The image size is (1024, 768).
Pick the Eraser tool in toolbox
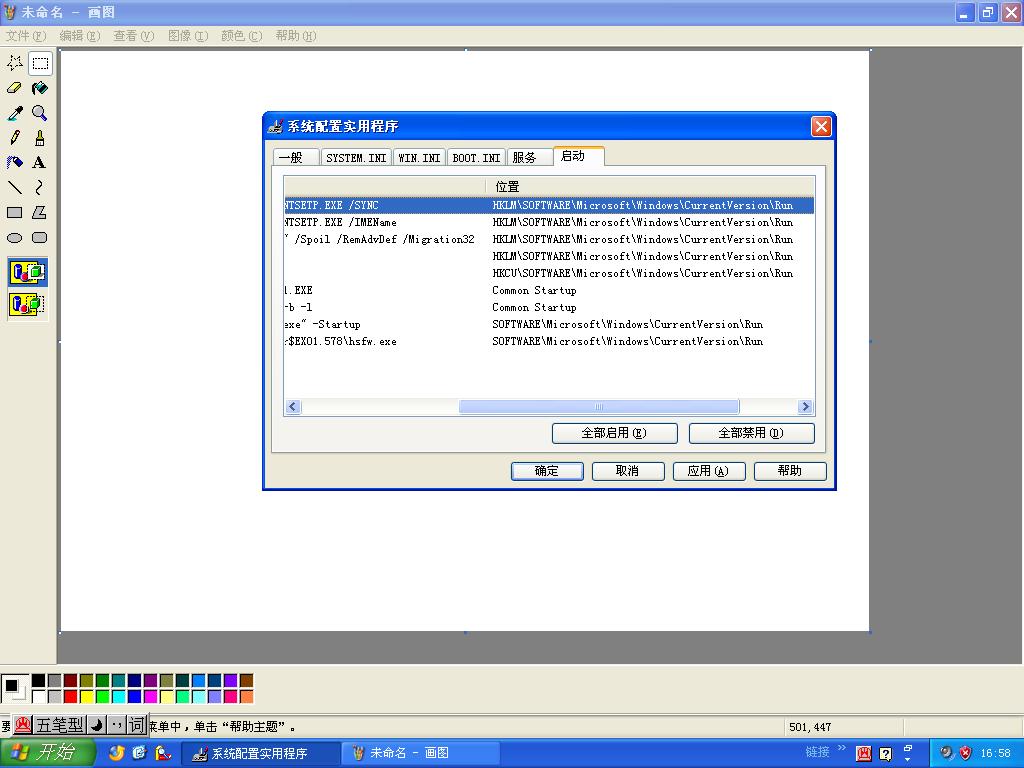coord(15,88)
